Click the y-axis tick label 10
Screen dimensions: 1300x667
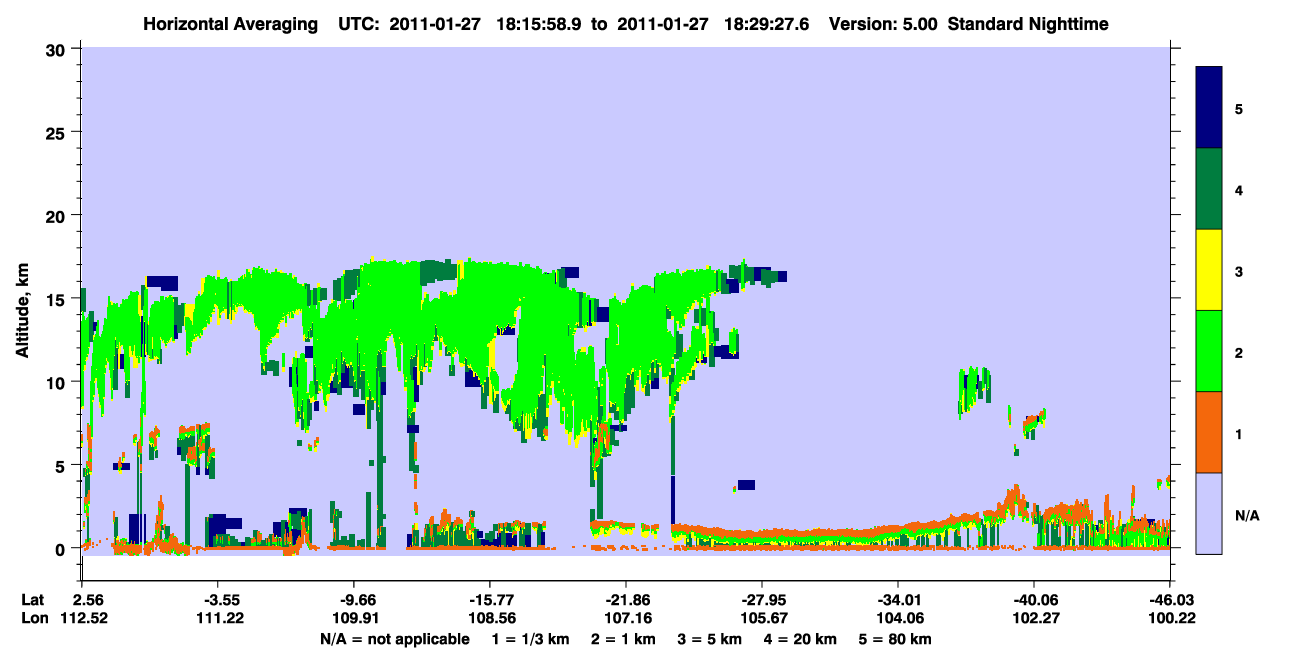point(58,382)
